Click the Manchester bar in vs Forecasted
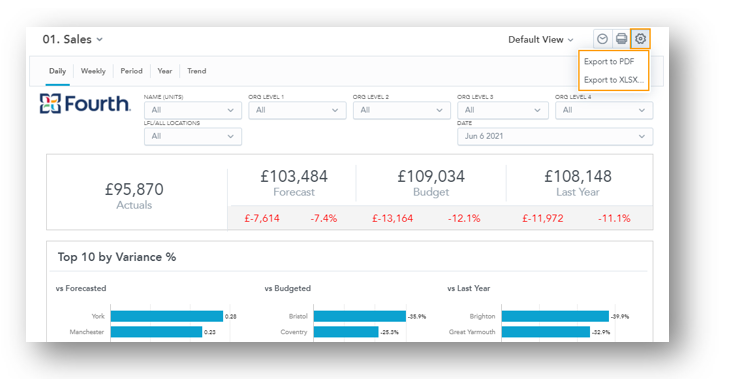The width and height of the screenshot is (731, 379). pos(156,332)
